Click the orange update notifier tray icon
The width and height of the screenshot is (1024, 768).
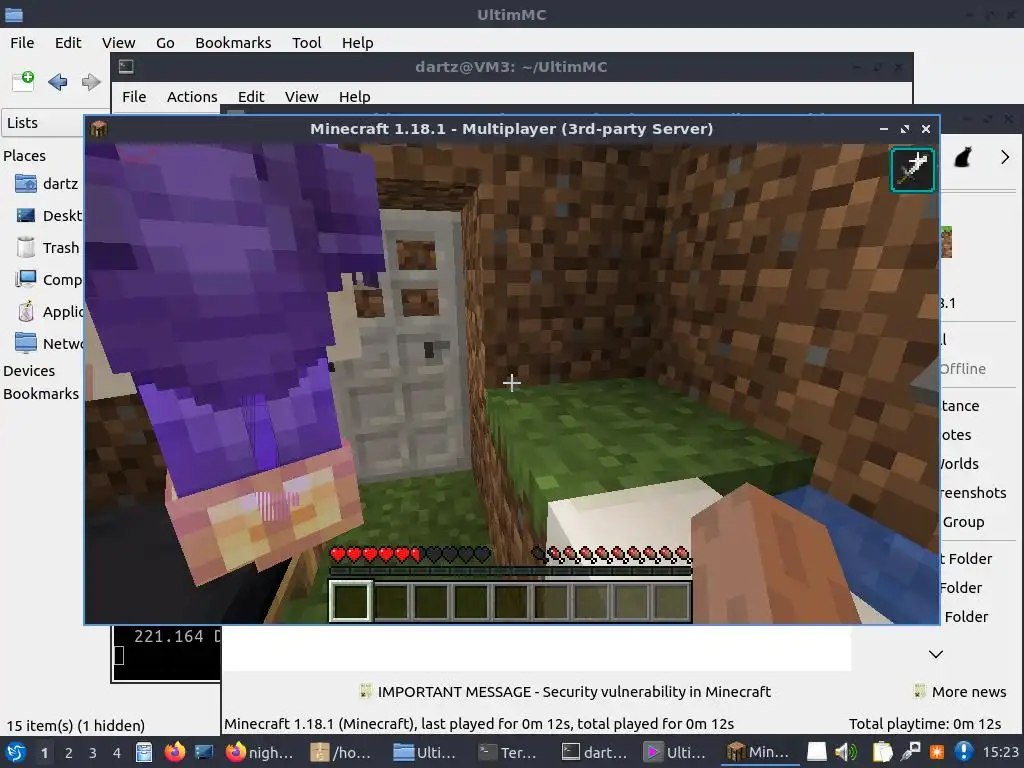[x=937, y=752]
